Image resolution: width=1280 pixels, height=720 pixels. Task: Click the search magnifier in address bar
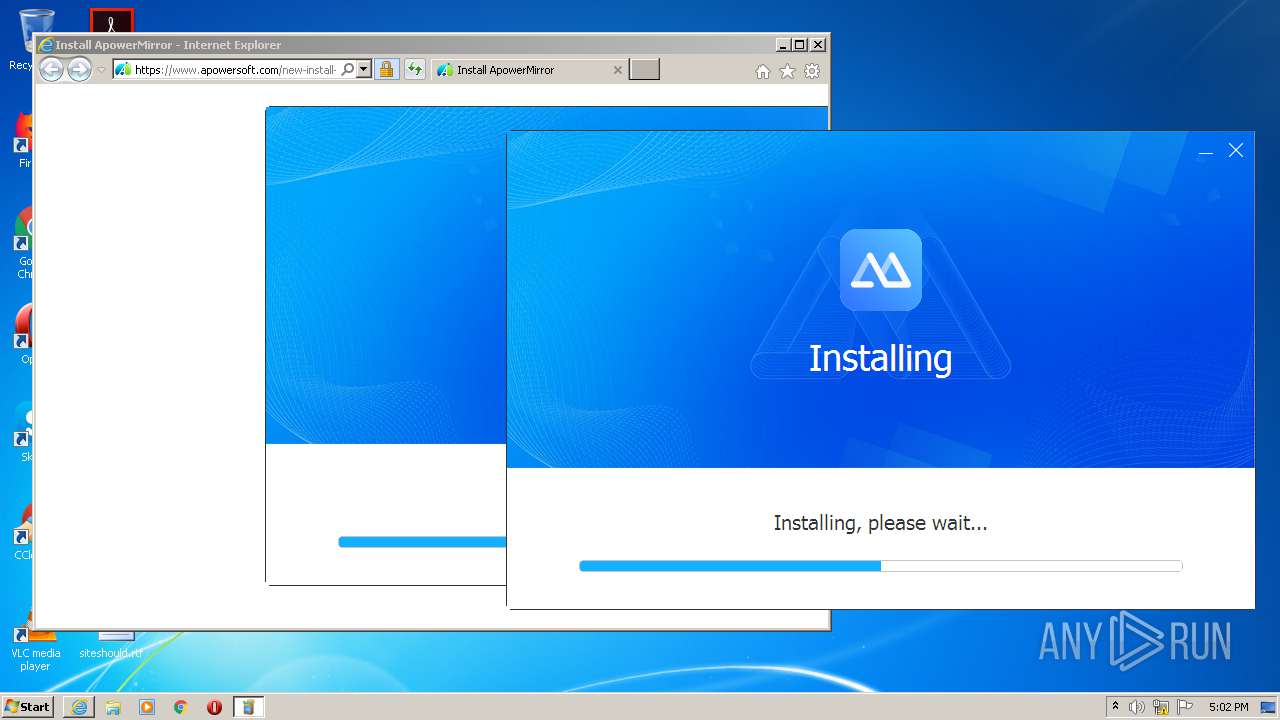[347, 70]
